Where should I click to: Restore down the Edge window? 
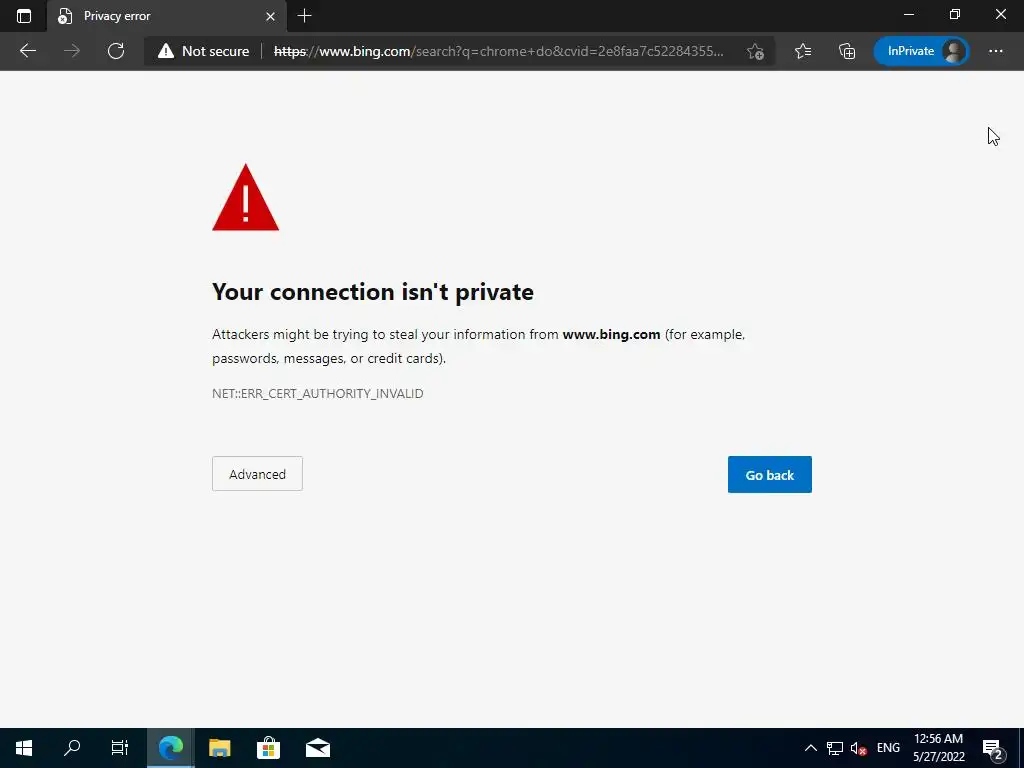coord(955,14)
